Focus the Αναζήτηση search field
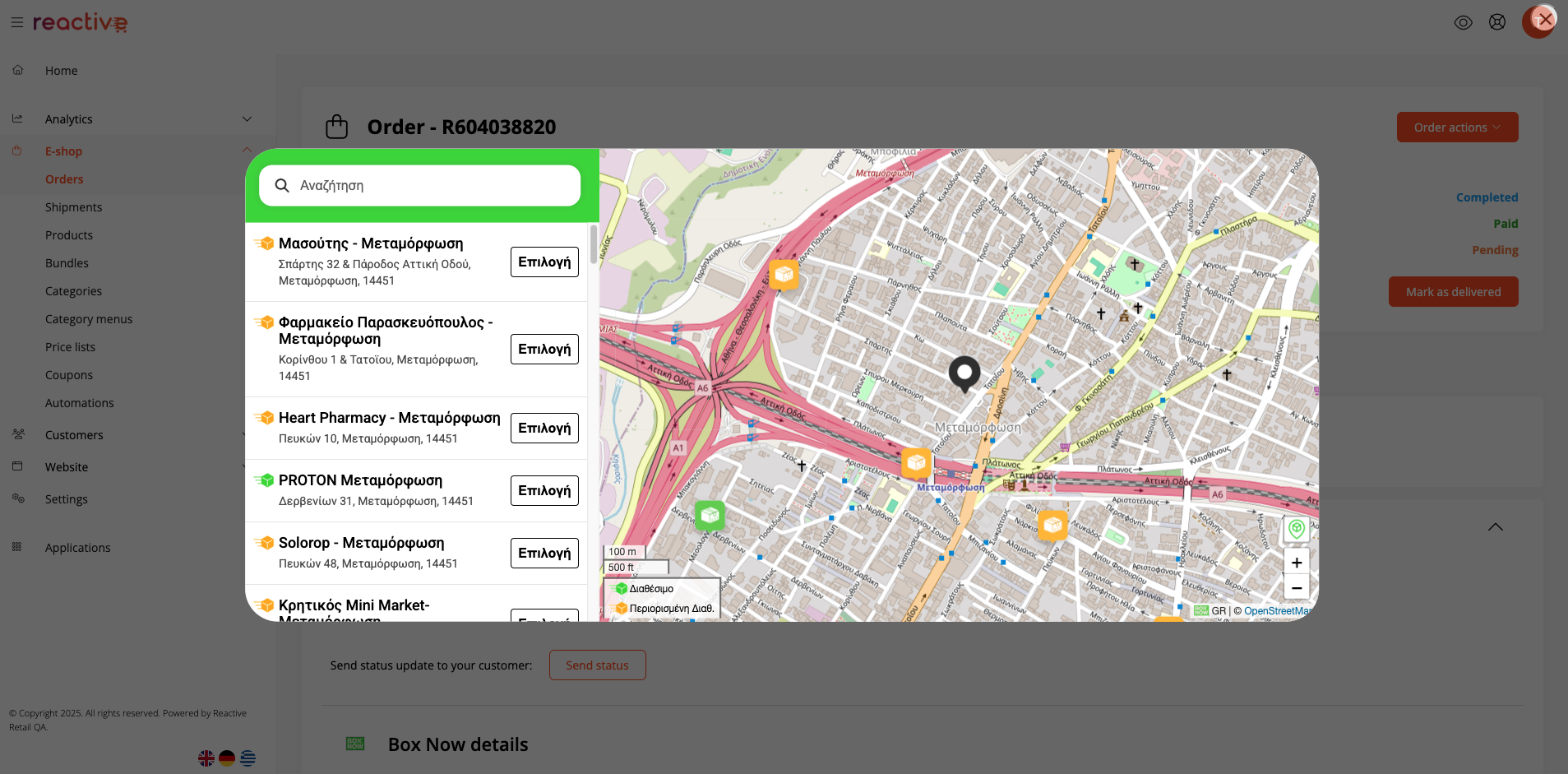The height and width of the screenshot is (774, 1568). tap(428, 186)
